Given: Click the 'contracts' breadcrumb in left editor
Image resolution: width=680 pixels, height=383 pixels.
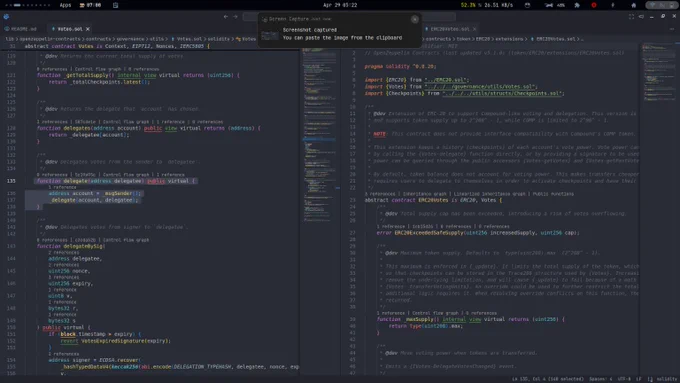Looking at the screenshot, I should click(98, 39).
